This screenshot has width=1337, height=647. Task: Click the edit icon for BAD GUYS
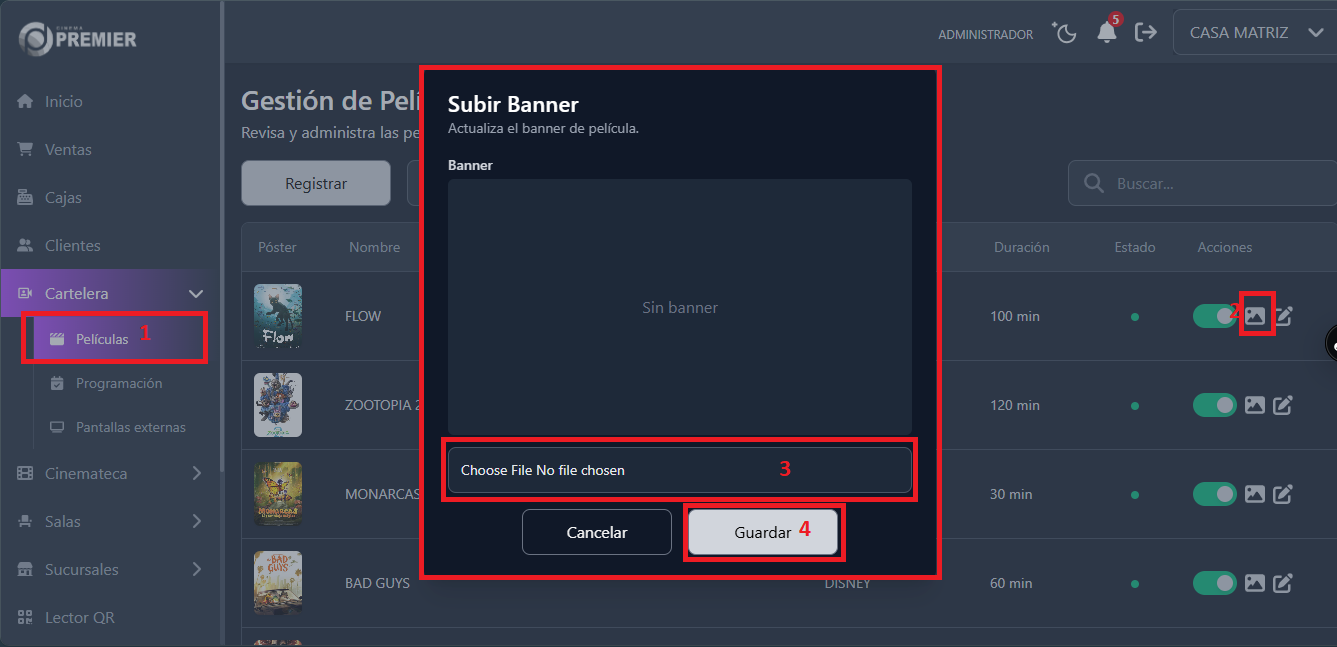[x=1283, y=583]
